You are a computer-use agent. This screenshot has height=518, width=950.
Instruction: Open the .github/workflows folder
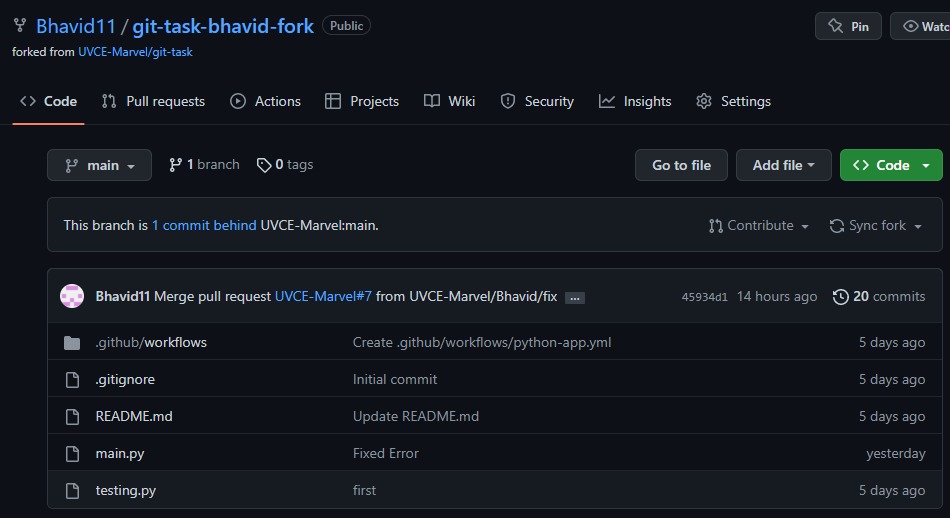pyautogui.click(x=151, y=342)
